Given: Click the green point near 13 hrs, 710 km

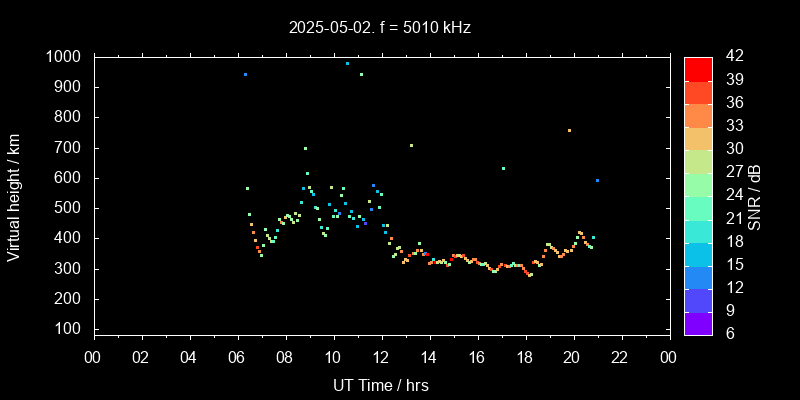Looking at the screenshot, I should 411,145.
